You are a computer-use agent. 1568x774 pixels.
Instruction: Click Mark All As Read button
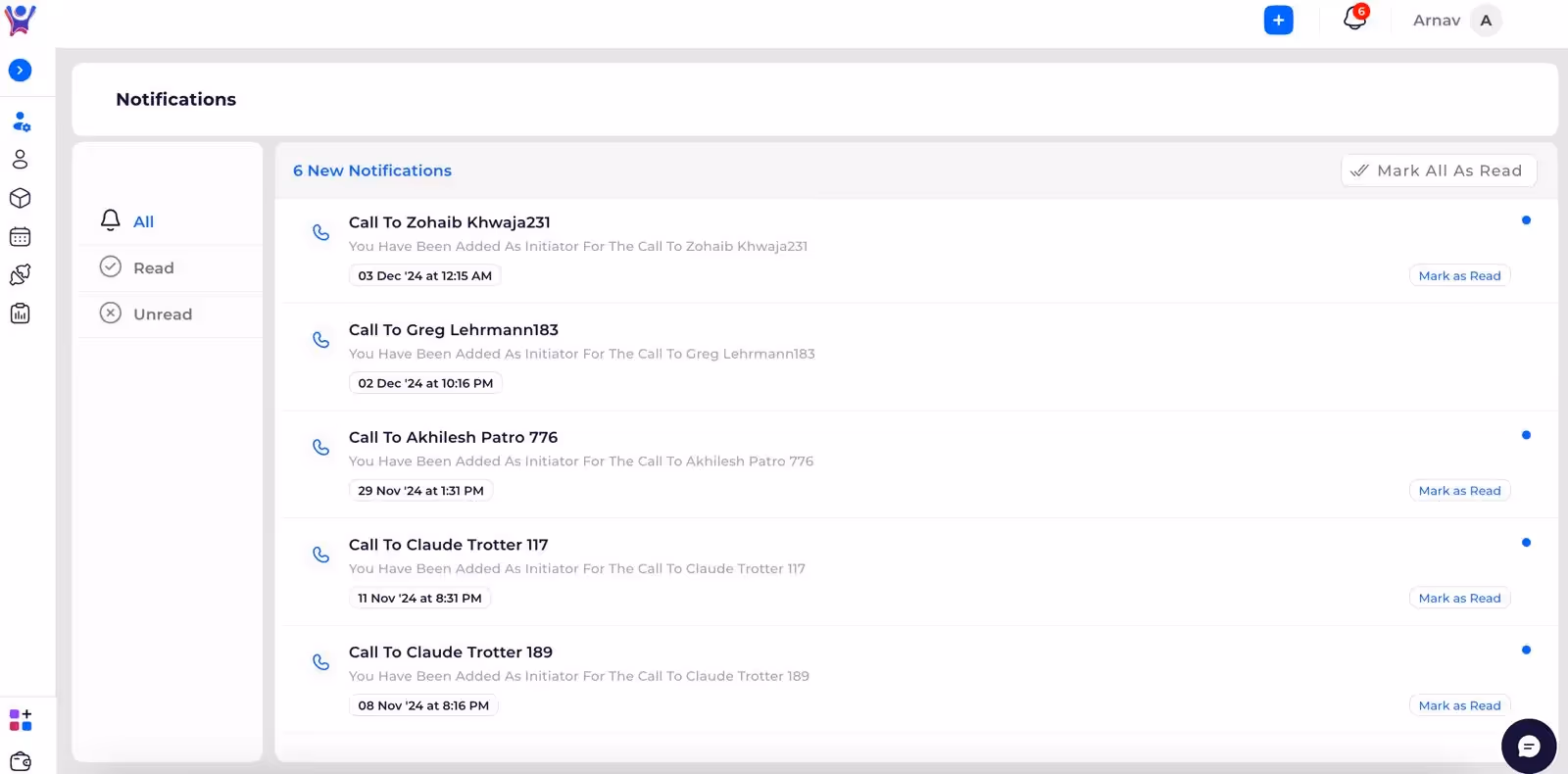click(x=1439, y=170)
